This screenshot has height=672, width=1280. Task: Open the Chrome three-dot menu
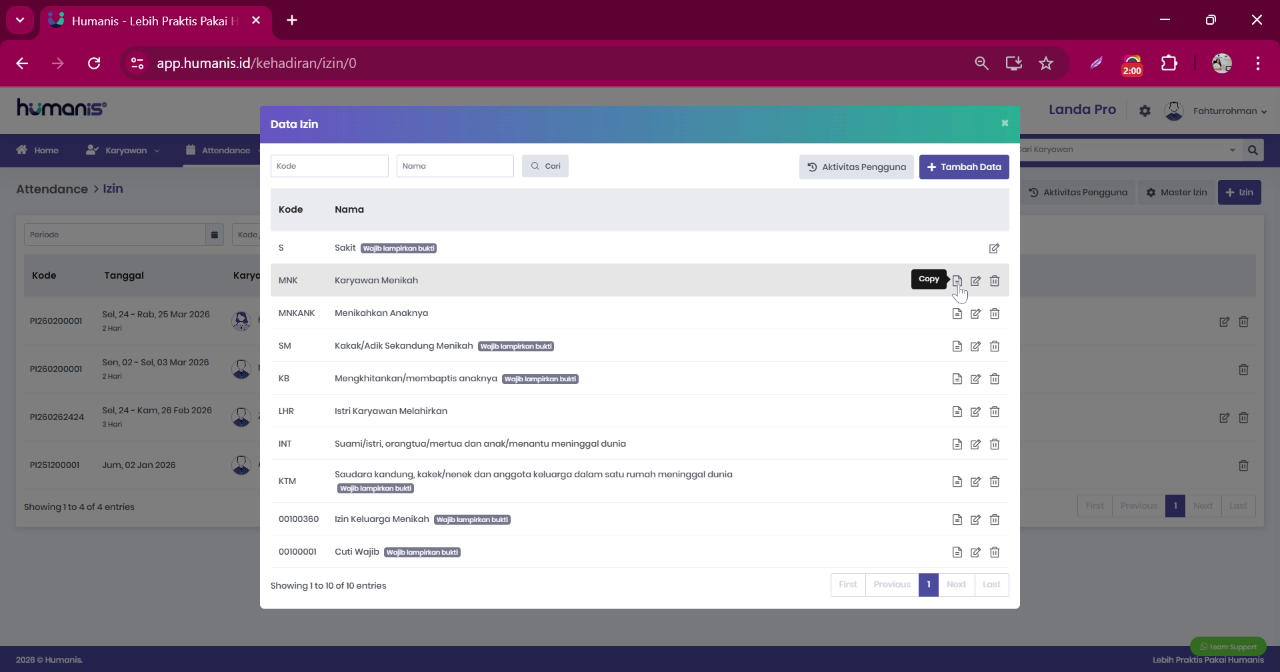[x=1258, y=63]
